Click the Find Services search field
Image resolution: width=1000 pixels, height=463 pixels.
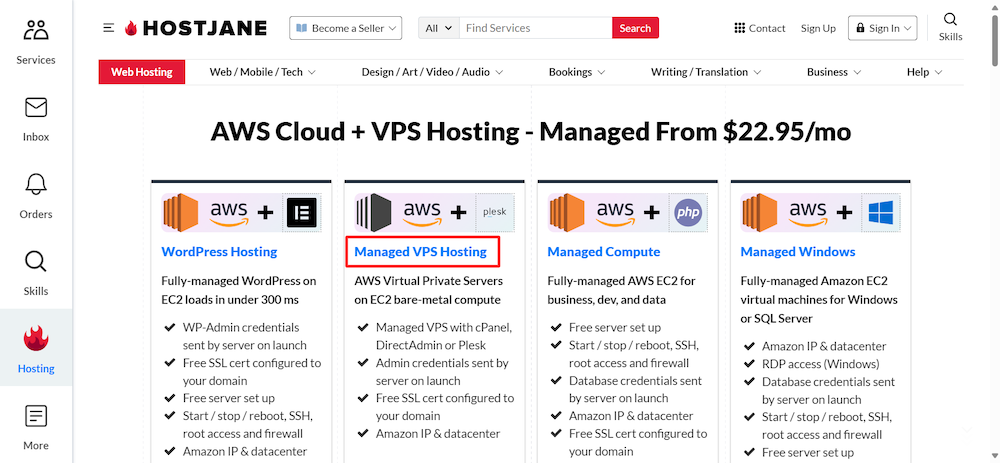[536, 28]
